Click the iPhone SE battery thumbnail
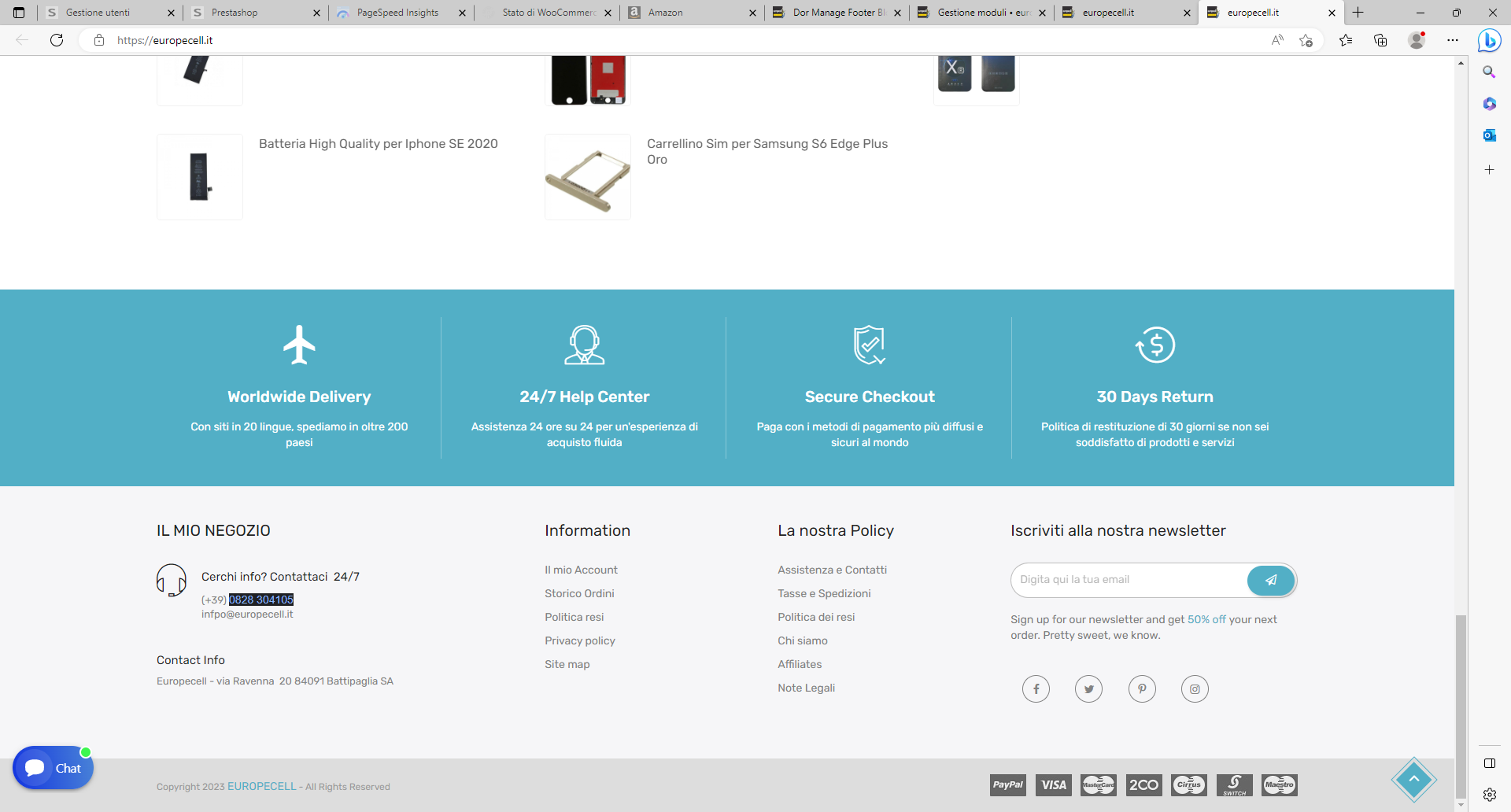Viewport: 1511px width, 812px height. [200, 177]
